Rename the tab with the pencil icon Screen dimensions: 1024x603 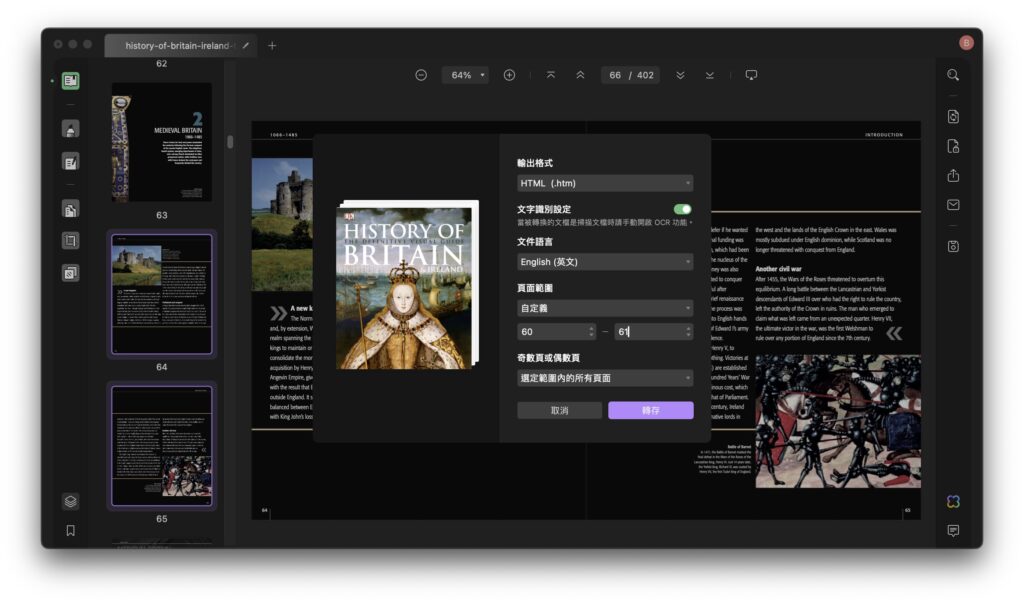246,46
